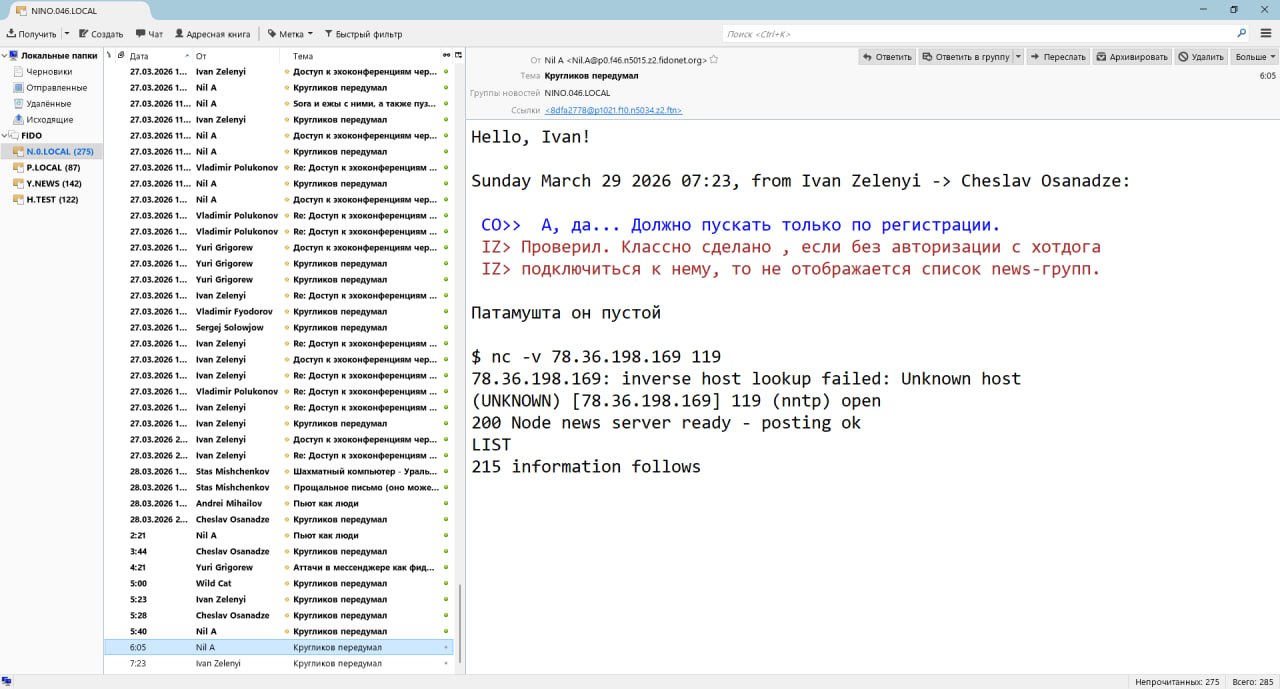Delete the message with Удалить button
The image size is (1280, 689).
click(x=1200, y=57)
